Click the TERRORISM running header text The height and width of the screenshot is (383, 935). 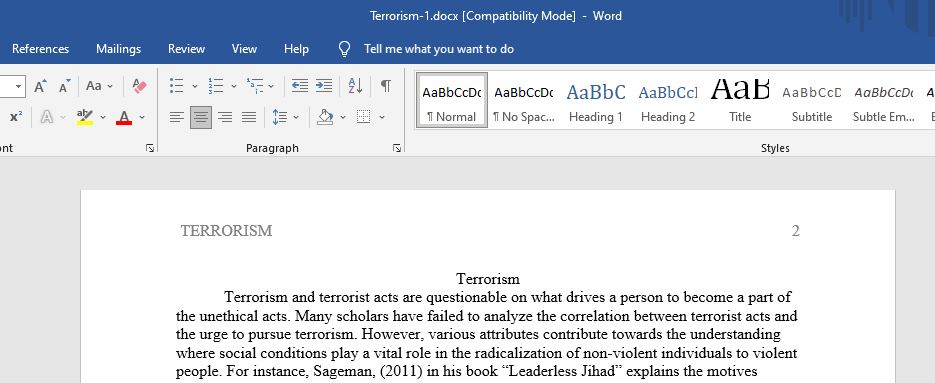(x=227, y=231)
